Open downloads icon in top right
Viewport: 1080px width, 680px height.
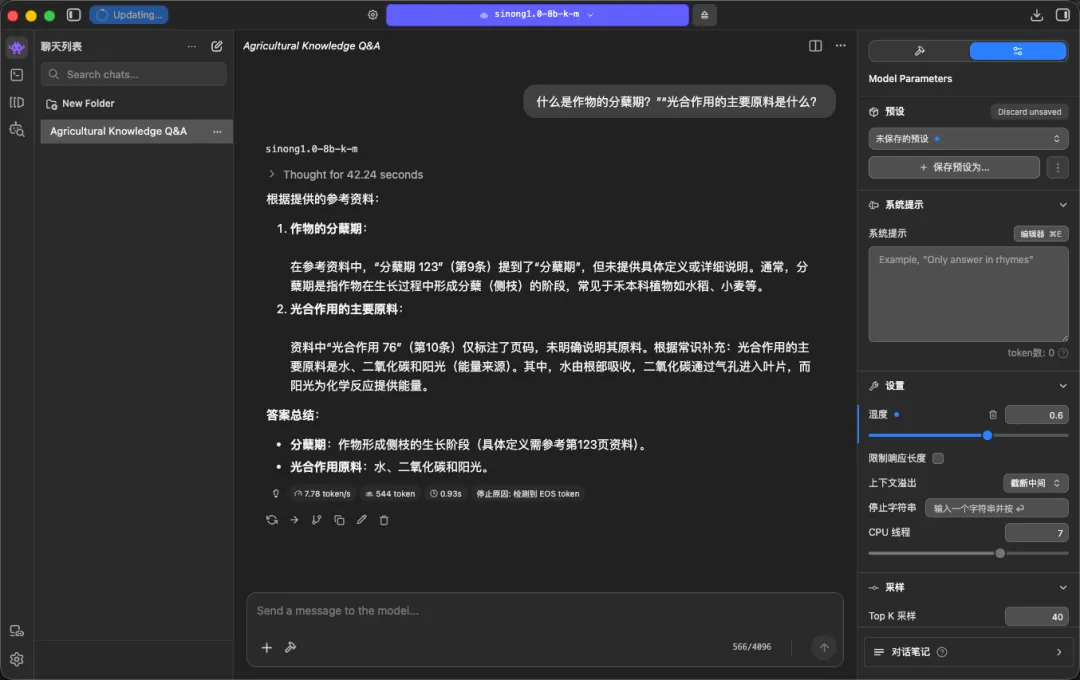(1037, 14)
